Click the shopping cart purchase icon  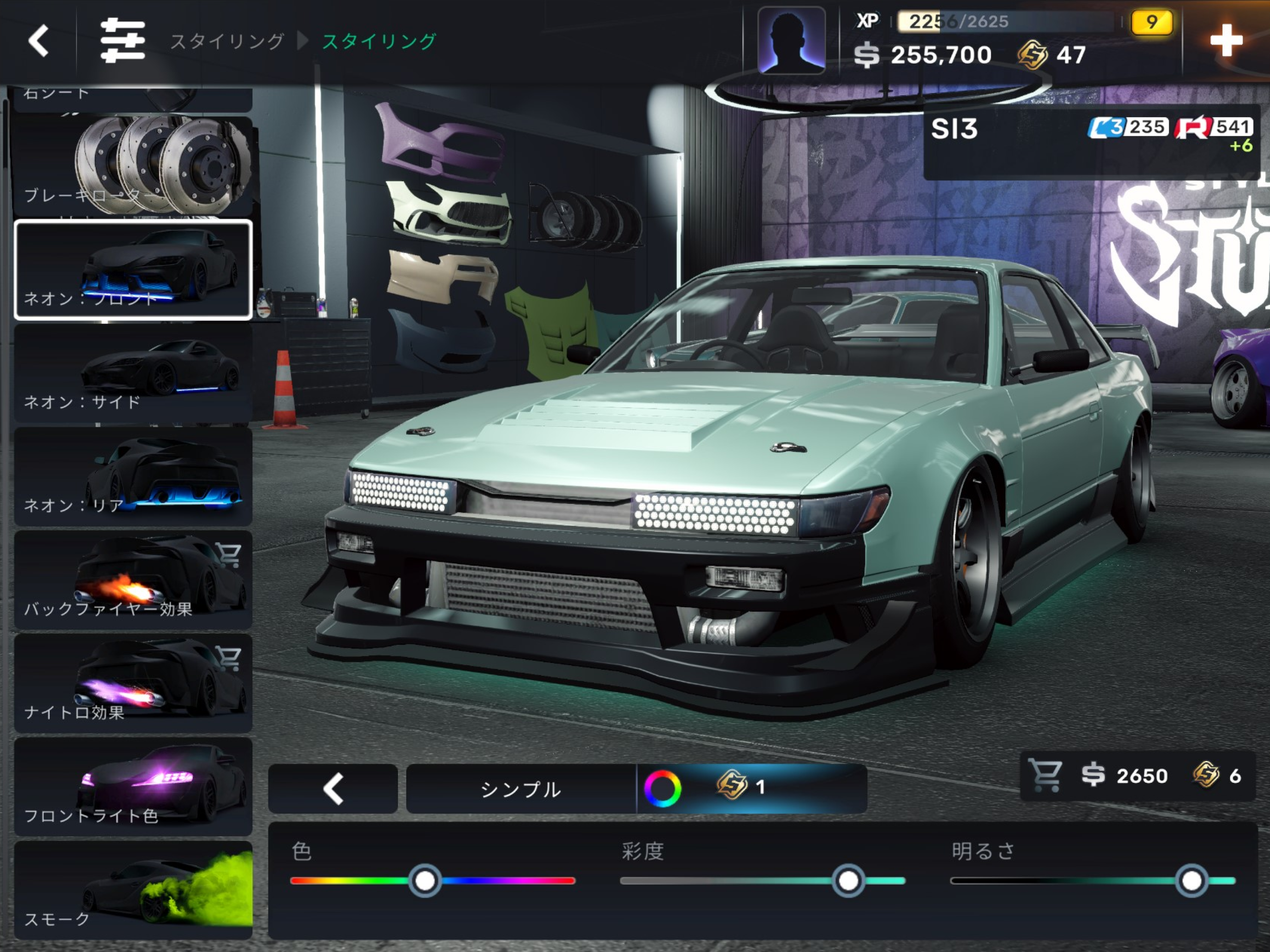pyautogui.click(x=1045, y=775)
